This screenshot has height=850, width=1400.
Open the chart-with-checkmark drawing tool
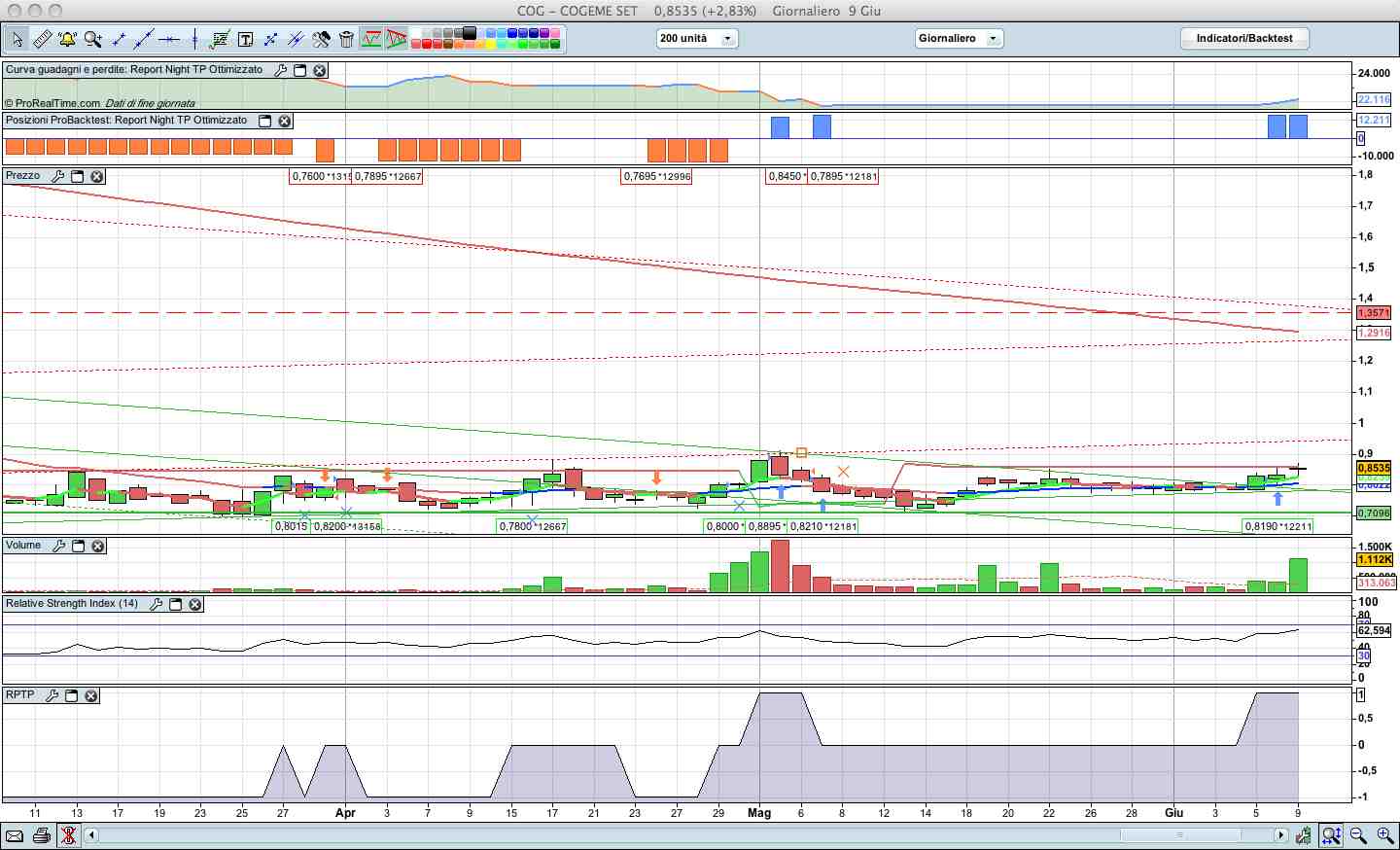point(220,39)
